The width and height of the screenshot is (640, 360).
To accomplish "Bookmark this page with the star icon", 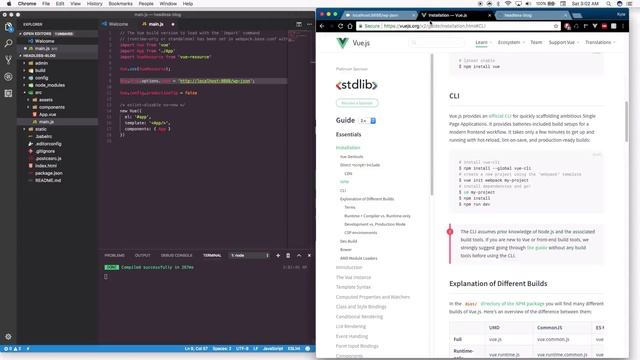I will coord(556,26).
